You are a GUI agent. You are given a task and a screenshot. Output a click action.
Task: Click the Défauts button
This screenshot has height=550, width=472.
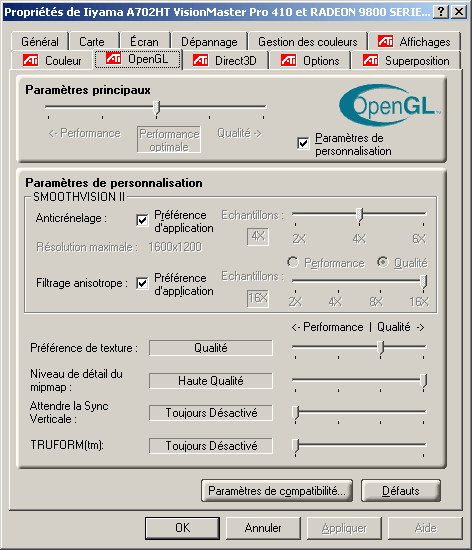400,490
